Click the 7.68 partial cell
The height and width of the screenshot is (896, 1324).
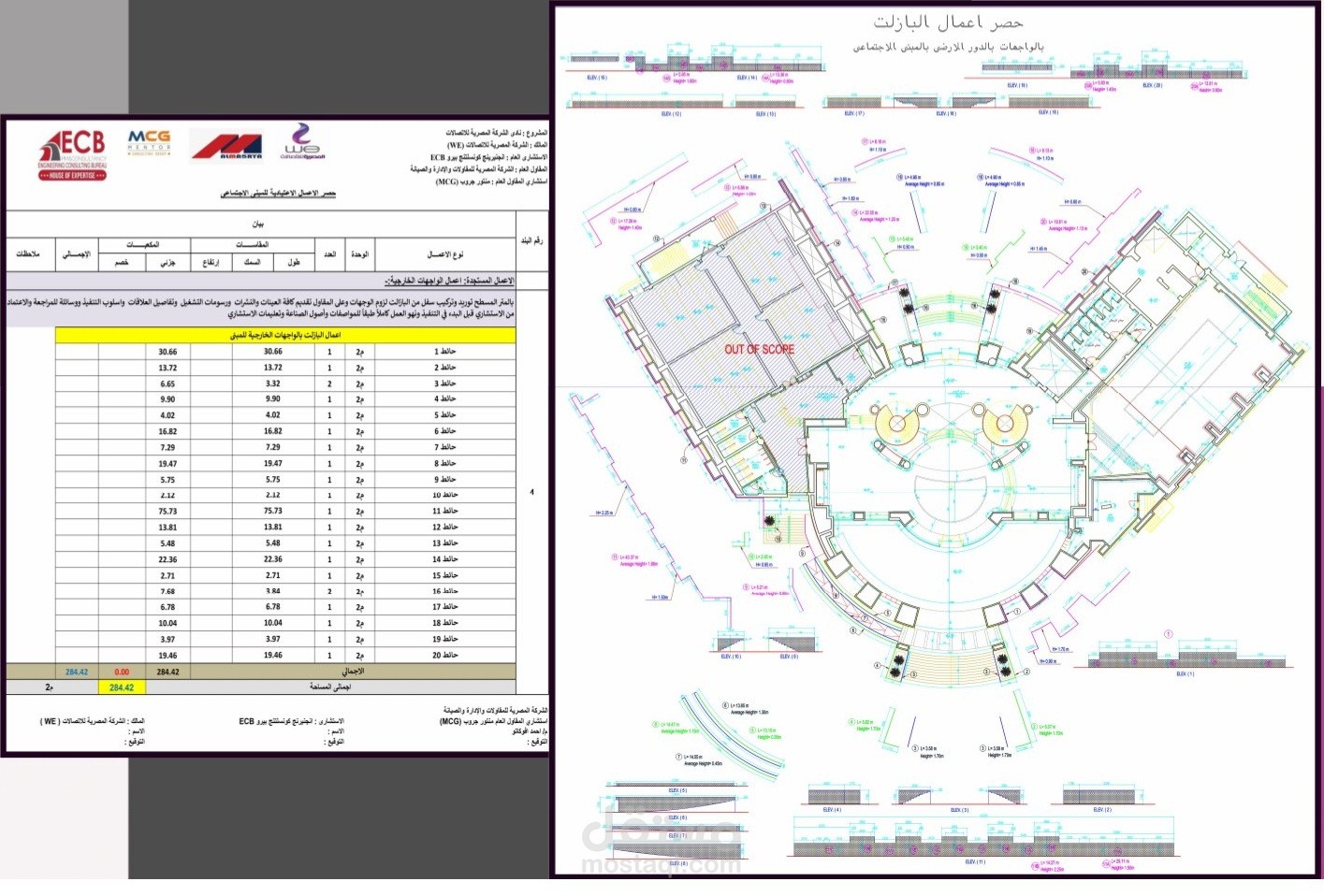point(167,591)
